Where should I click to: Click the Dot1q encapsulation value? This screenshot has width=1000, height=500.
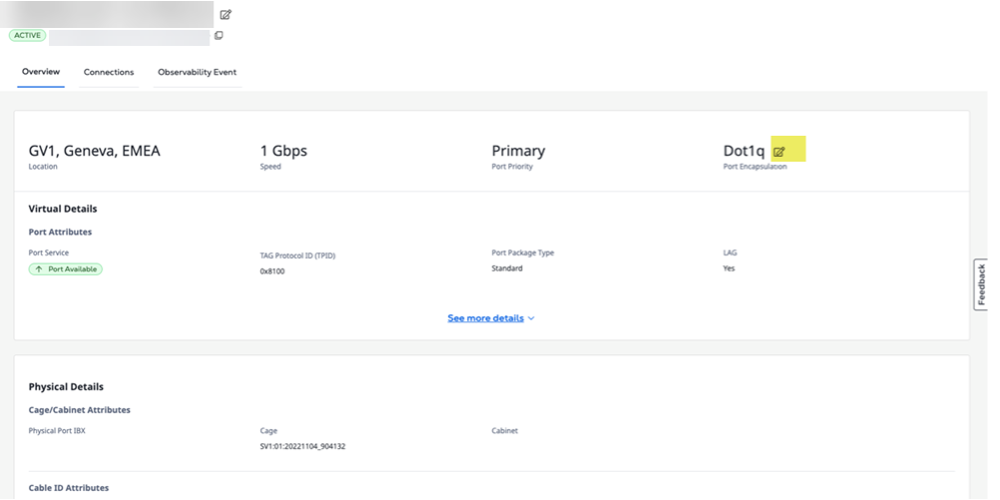743,151
